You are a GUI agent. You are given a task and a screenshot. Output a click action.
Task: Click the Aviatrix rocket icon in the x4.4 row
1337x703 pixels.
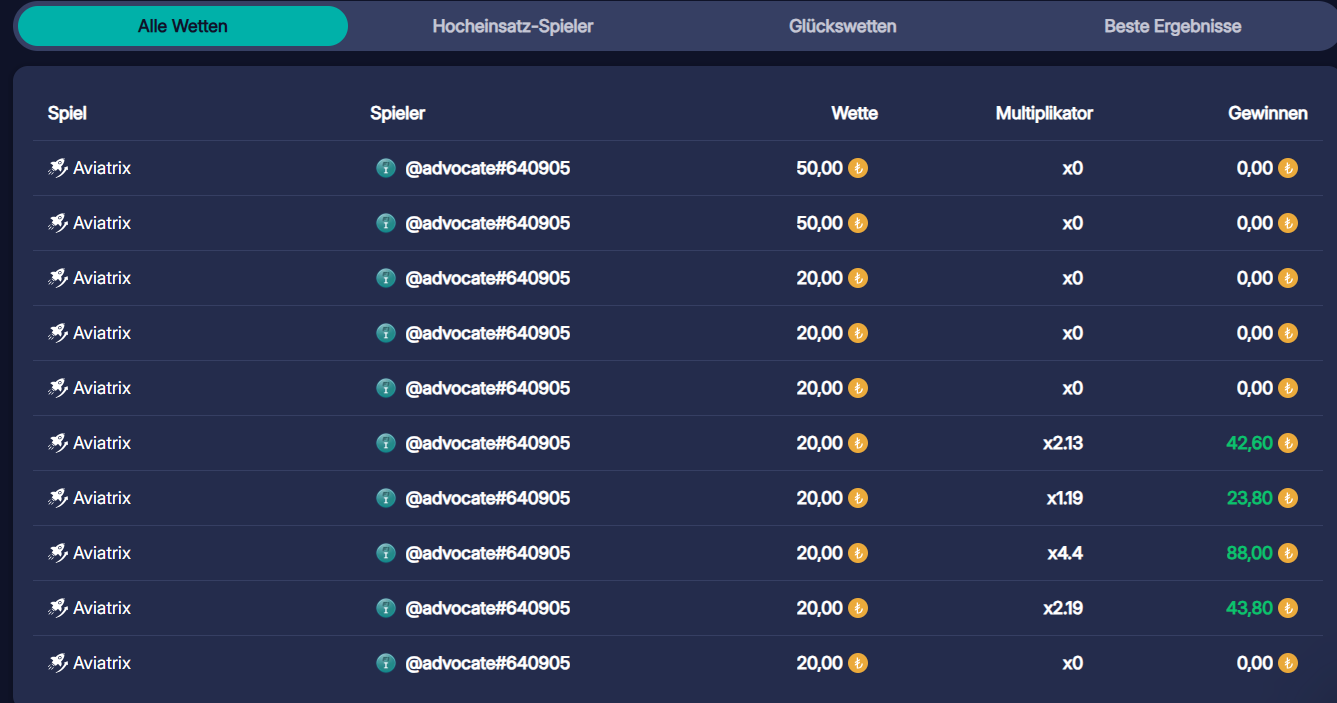58,553
